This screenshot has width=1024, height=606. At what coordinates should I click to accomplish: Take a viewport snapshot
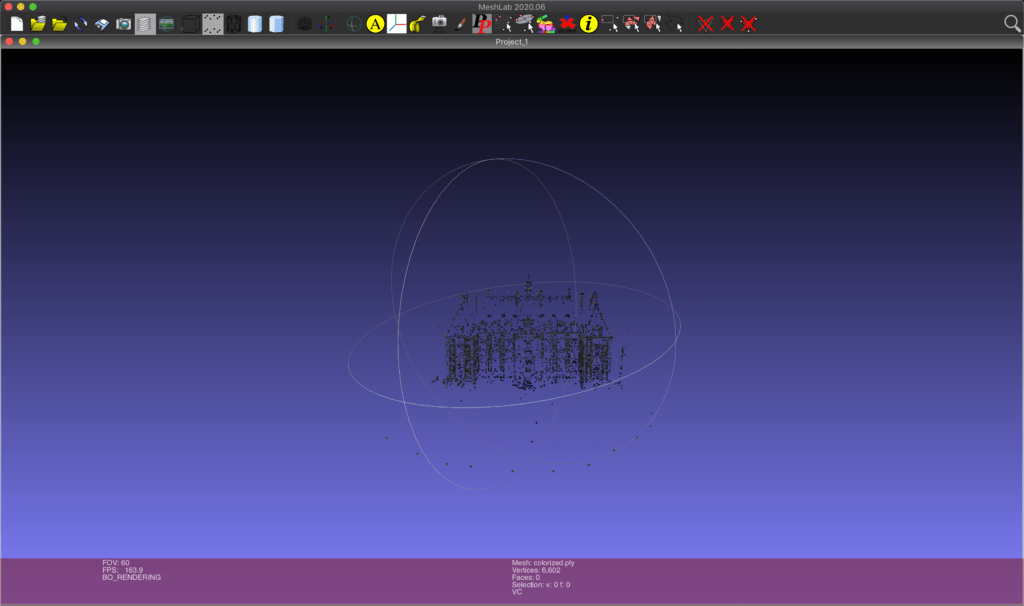tap(123, 24)
